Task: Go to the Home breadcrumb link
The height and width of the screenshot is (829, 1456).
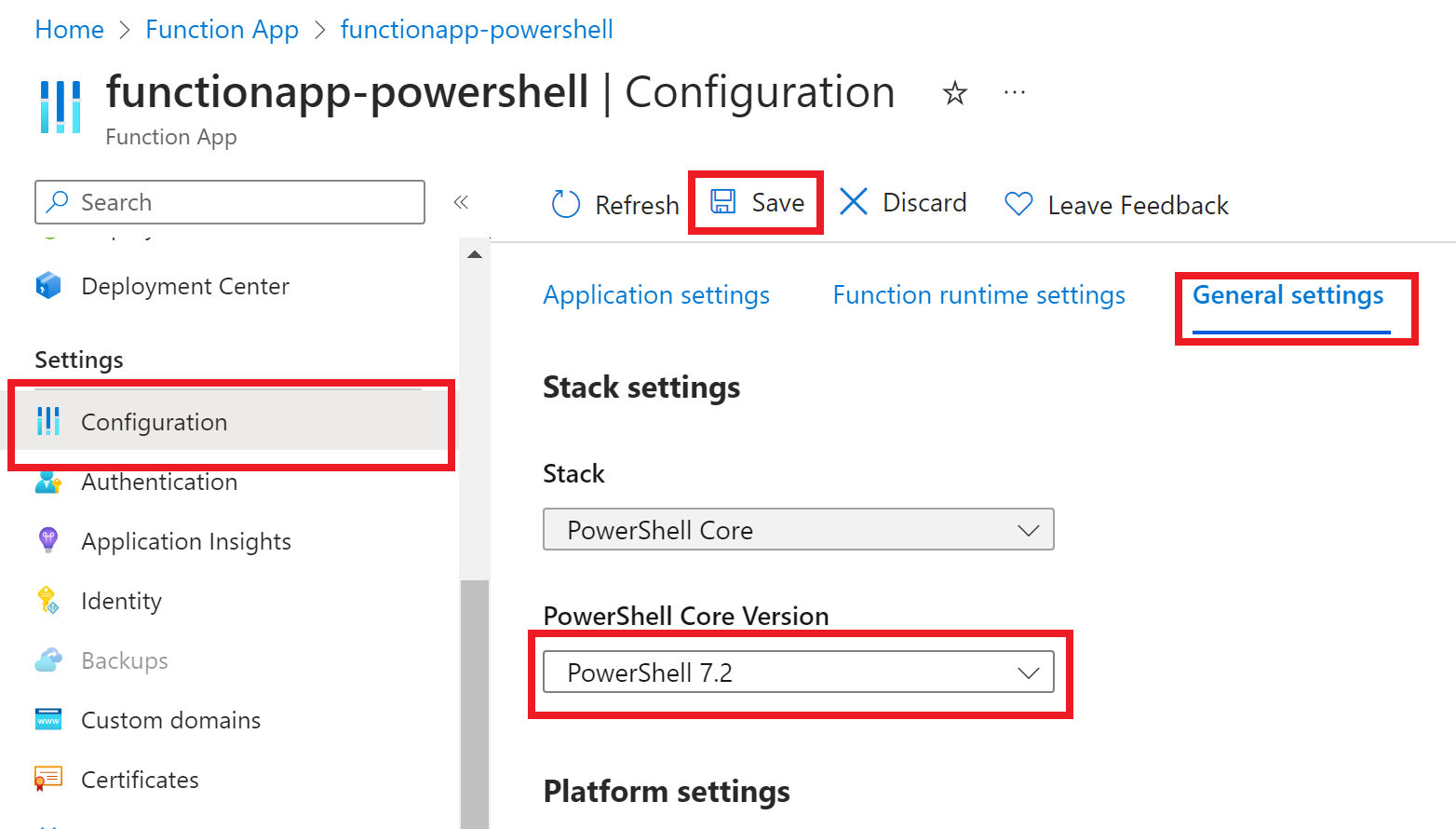Action: [x=69, y=30]
